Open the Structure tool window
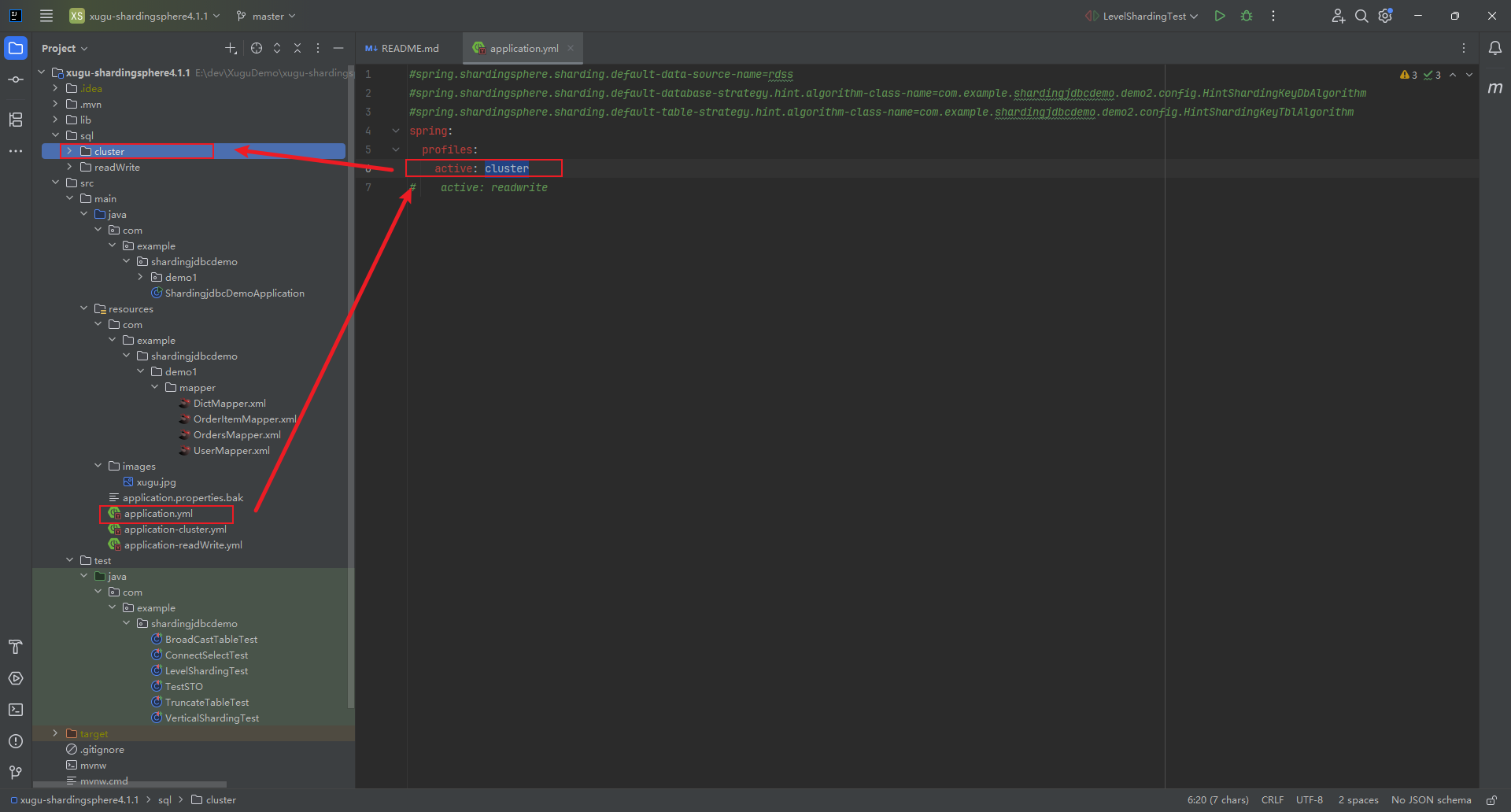This screenshot has height=812, width=1511. [x=16, y=120]
